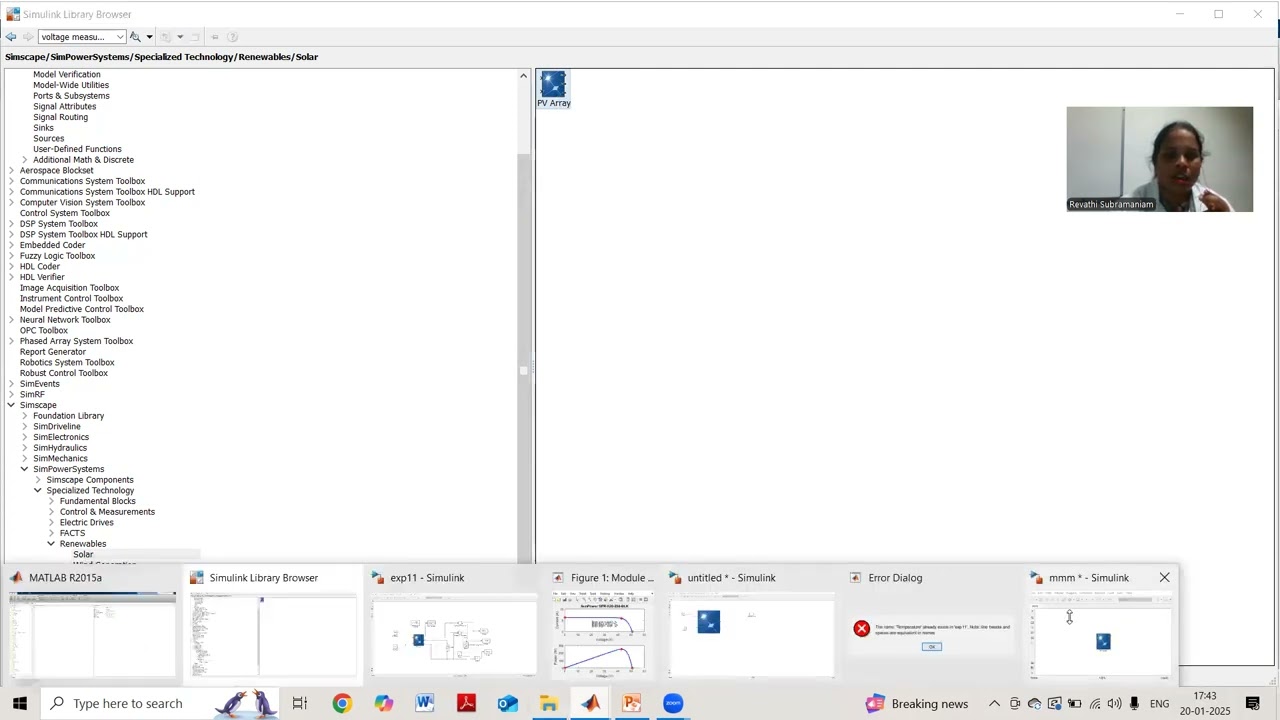Open the voltage measurement search combo box
Screen dimensions: 1280x720
[x=82, y=37]
